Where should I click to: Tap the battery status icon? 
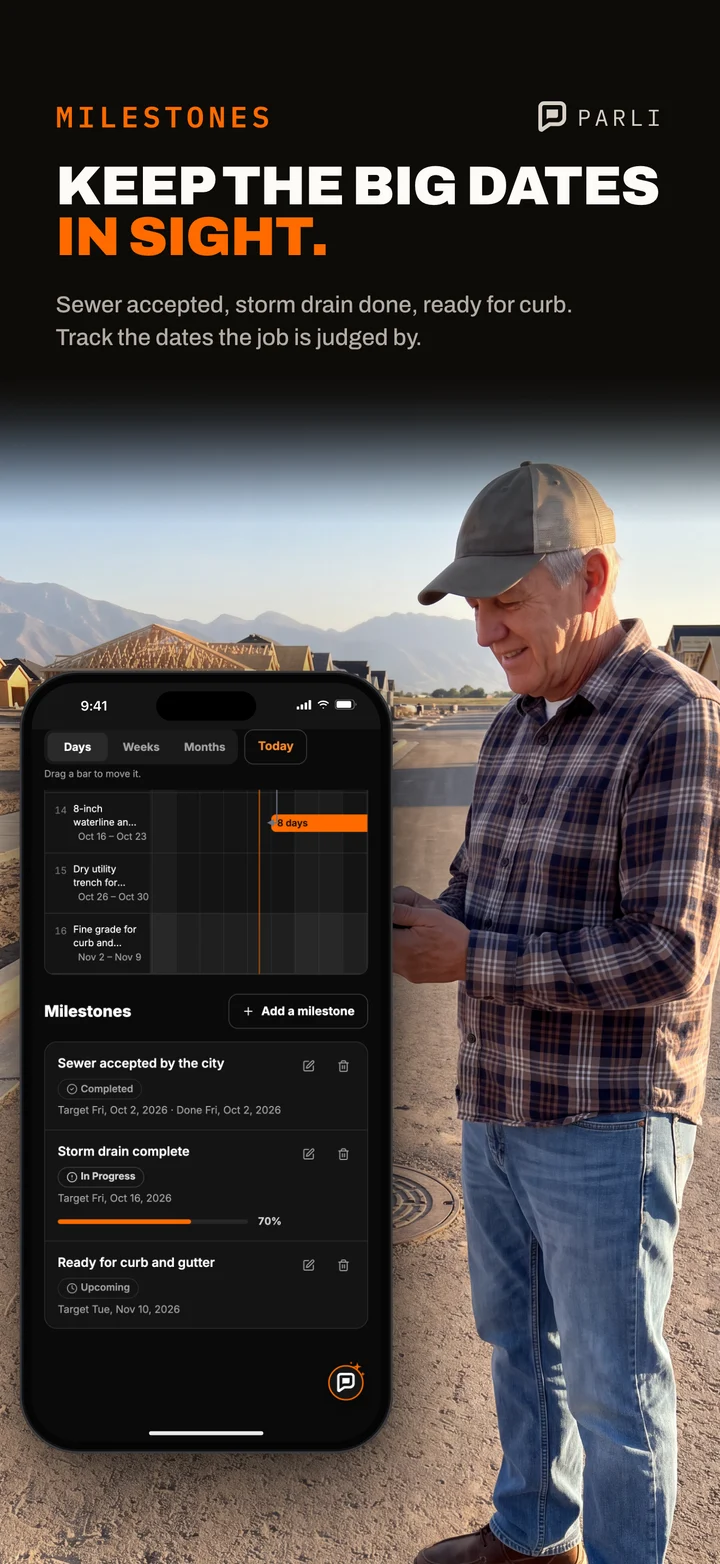tap(345, 705)
